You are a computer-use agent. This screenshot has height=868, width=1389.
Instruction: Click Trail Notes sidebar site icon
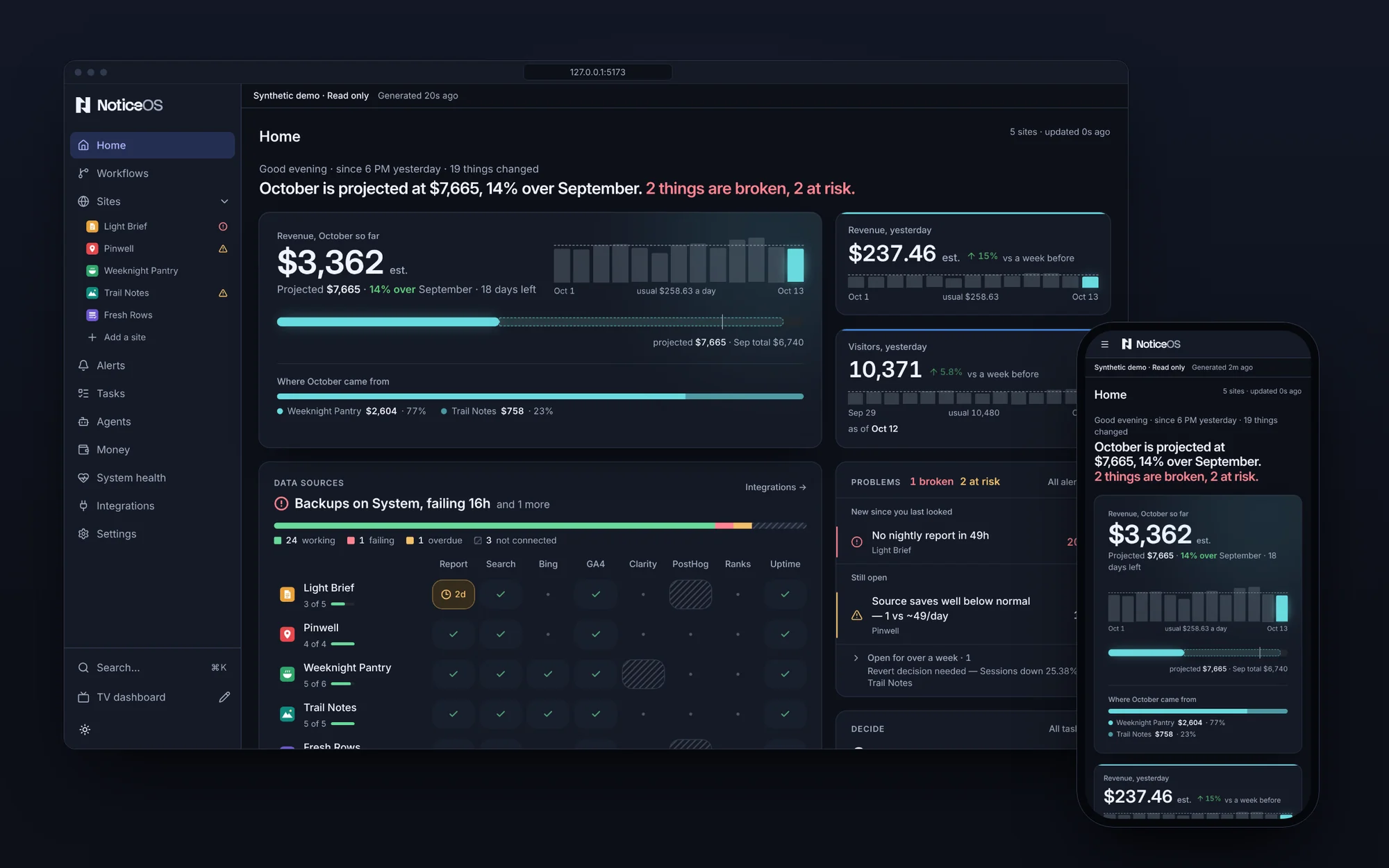pos(92,293)
